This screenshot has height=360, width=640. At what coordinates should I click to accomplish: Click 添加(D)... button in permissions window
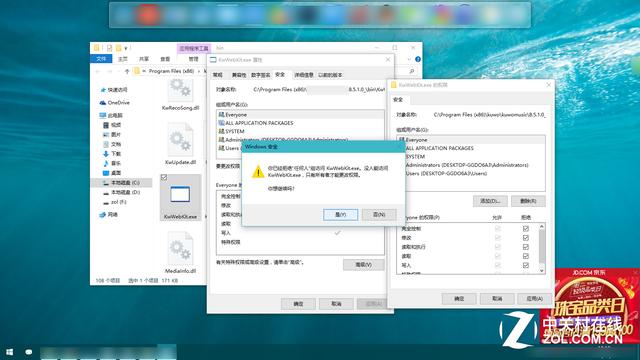(x=490, y=201)
